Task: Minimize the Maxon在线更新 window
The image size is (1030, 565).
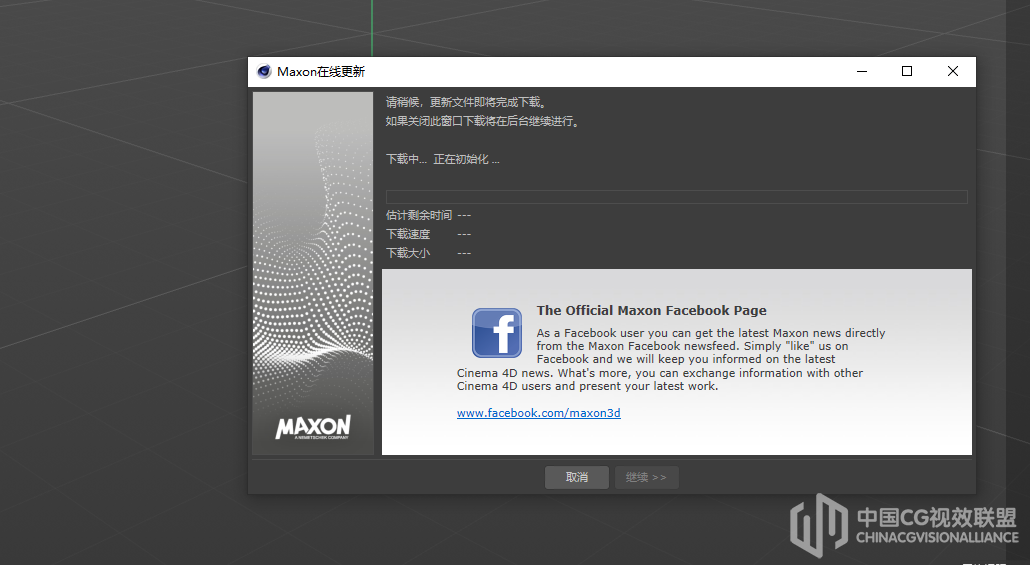Action: tap(862, 71)
